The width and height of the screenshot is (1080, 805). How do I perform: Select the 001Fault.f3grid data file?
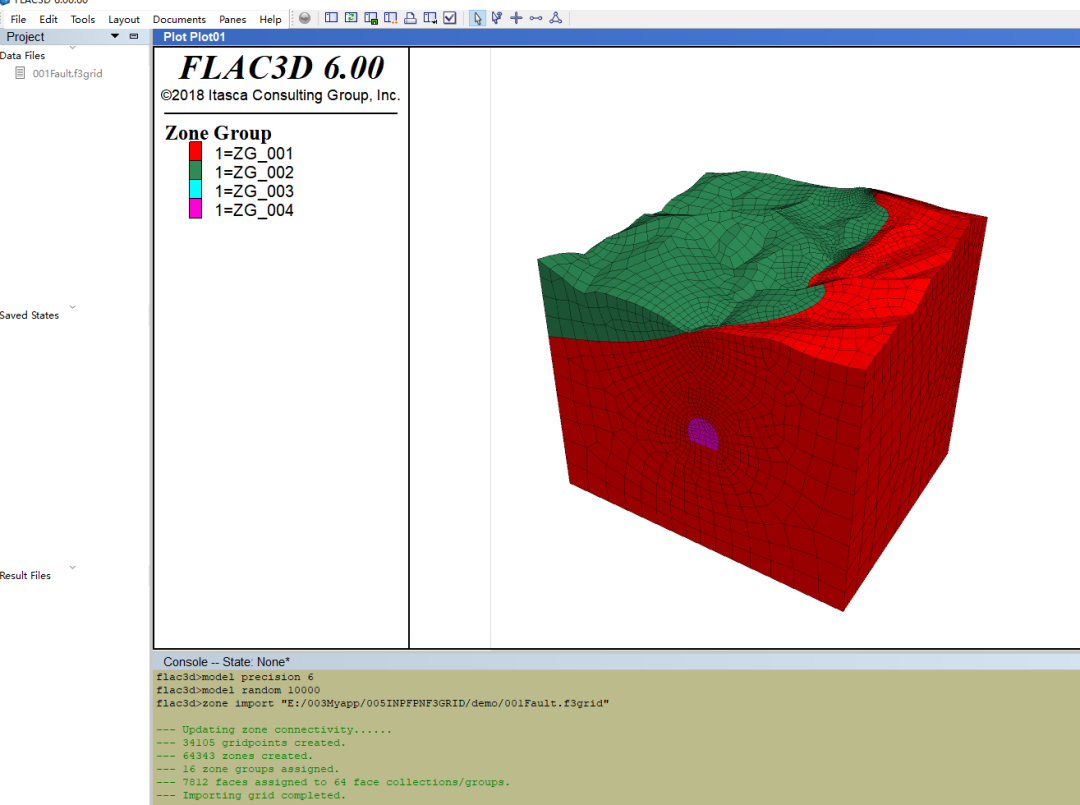click(67, 73)
